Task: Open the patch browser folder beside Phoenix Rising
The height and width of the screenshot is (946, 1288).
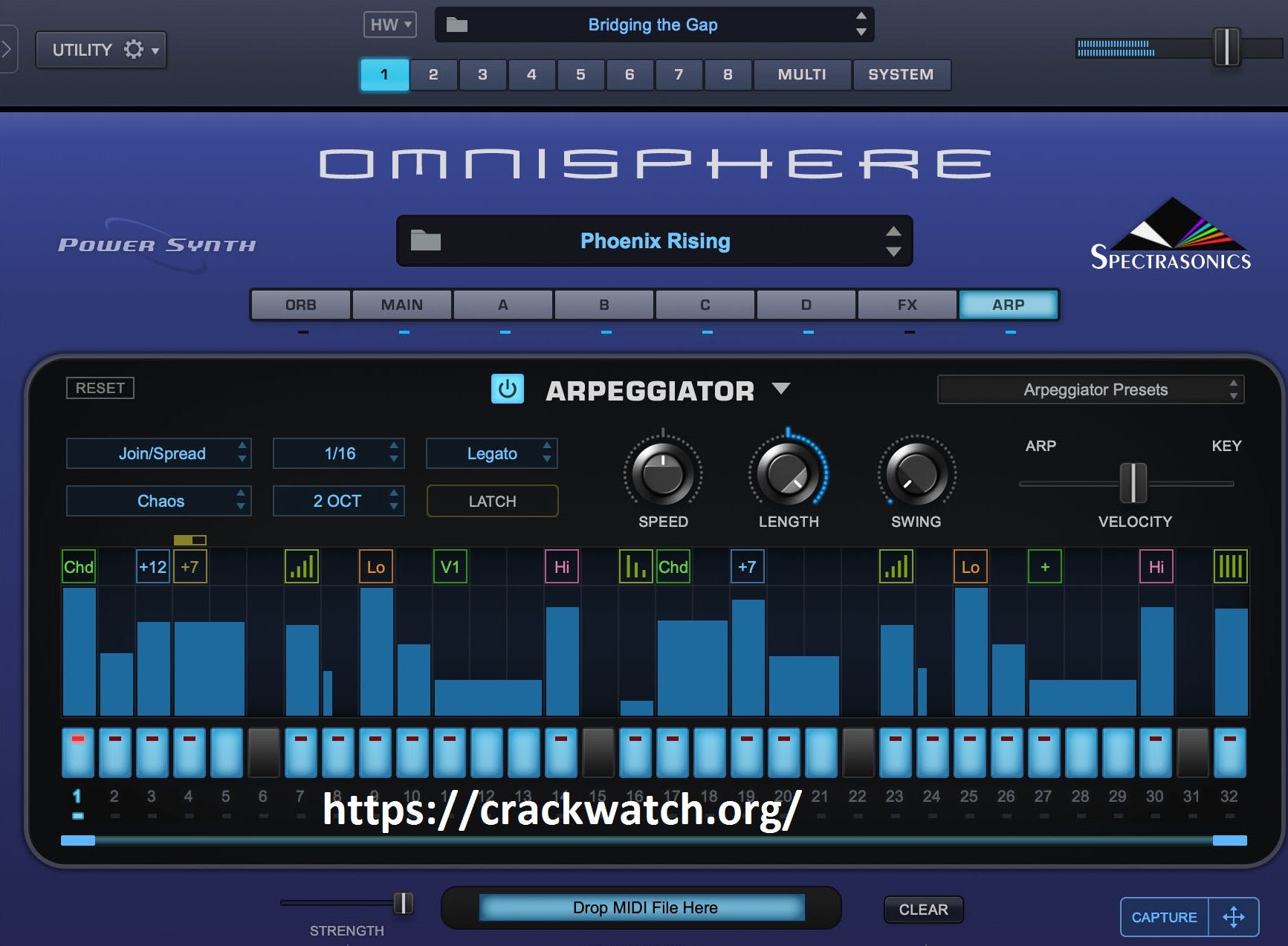Action: [x=426, y=241]
